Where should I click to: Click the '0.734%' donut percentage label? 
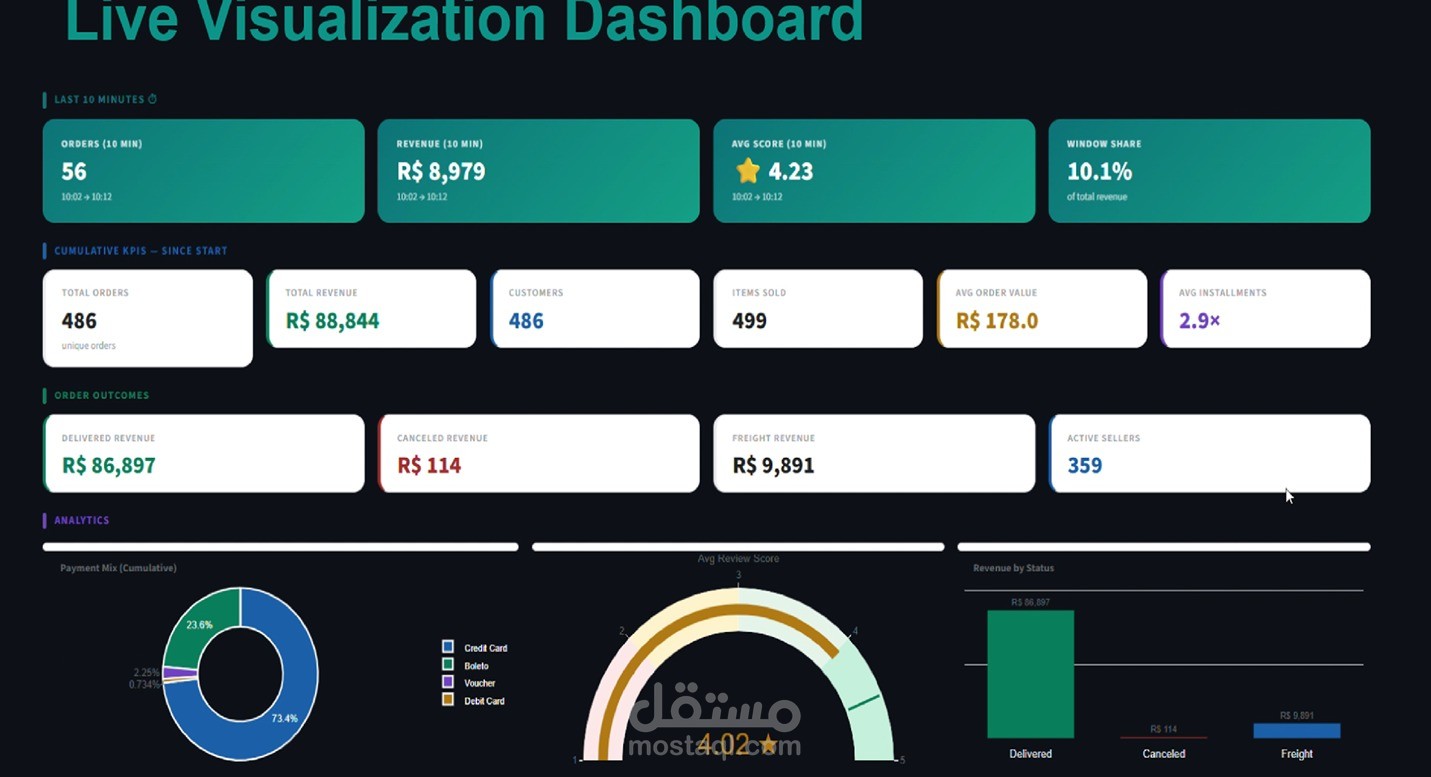pyautogui.click(x=145, y=684)
